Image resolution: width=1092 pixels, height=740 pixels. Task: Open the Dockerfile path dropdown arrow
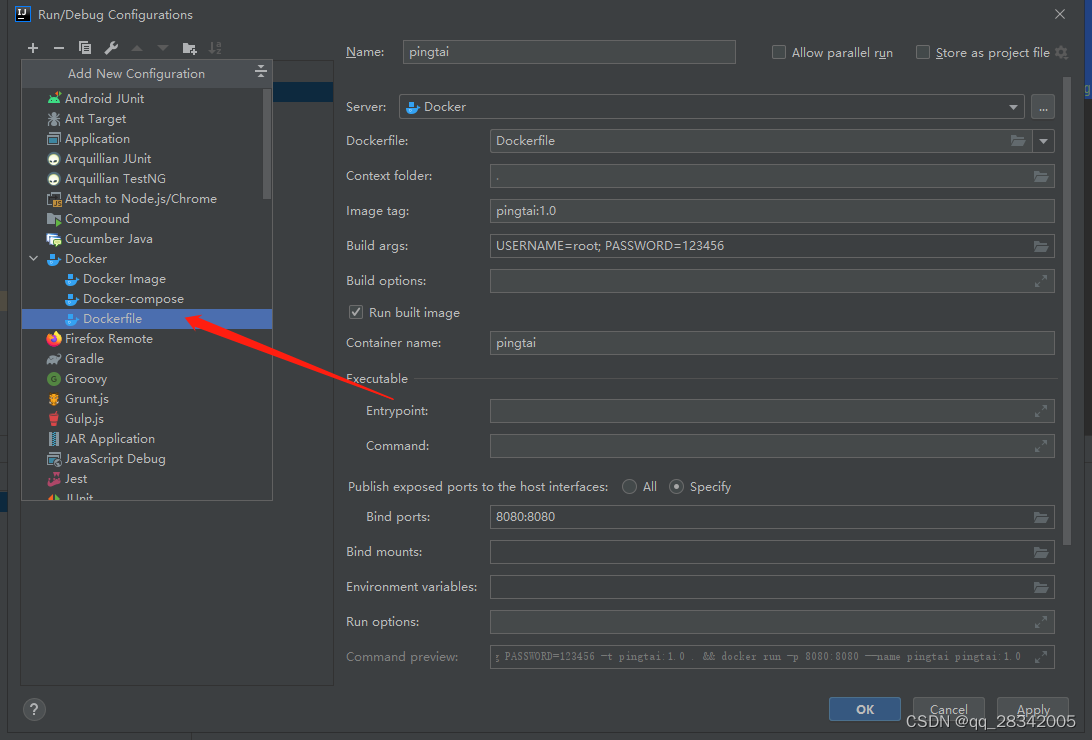click(1043, 141)
